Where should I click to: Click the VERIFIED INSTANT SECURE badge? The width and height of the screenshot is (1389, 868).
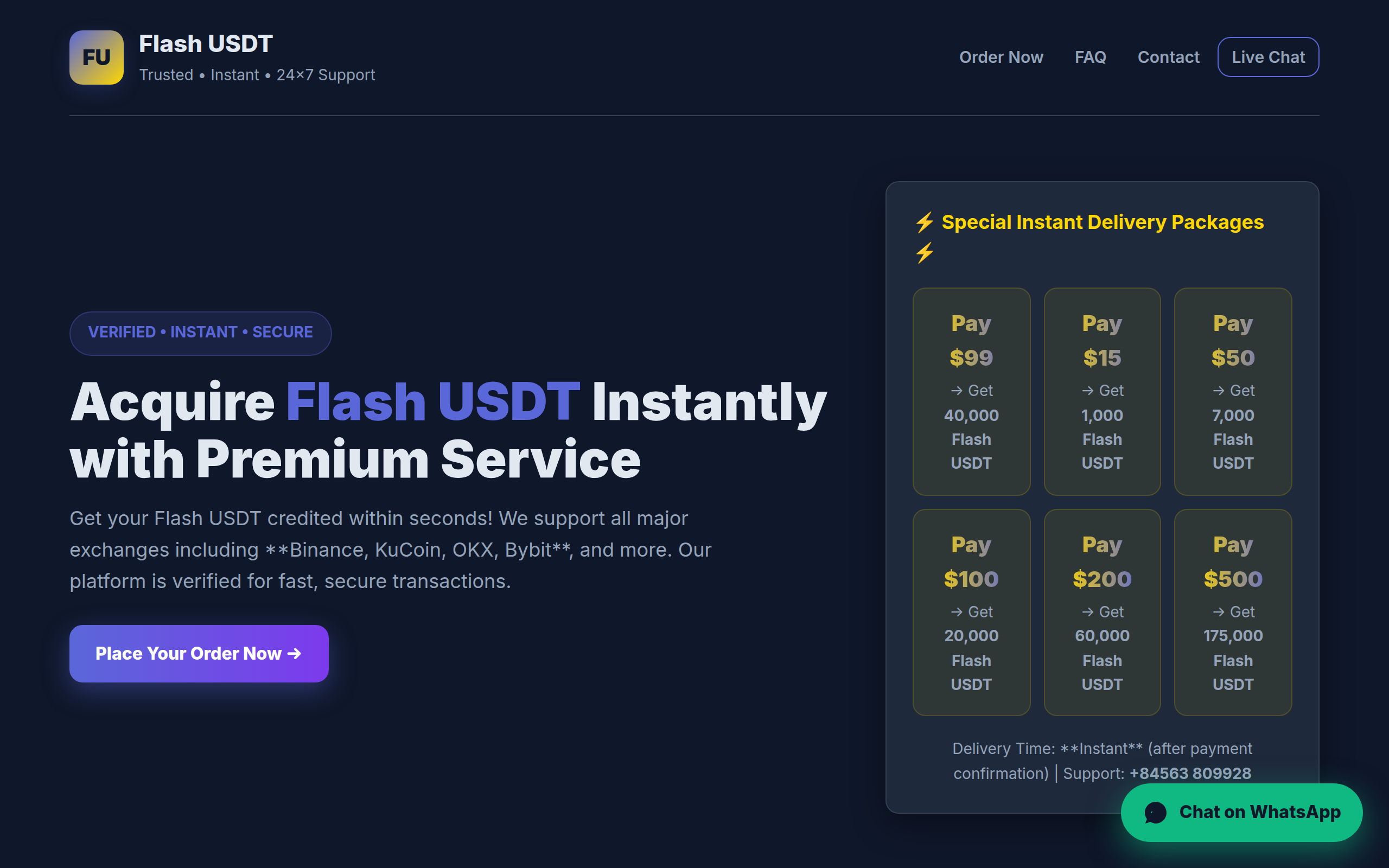[x=200, y=333]
